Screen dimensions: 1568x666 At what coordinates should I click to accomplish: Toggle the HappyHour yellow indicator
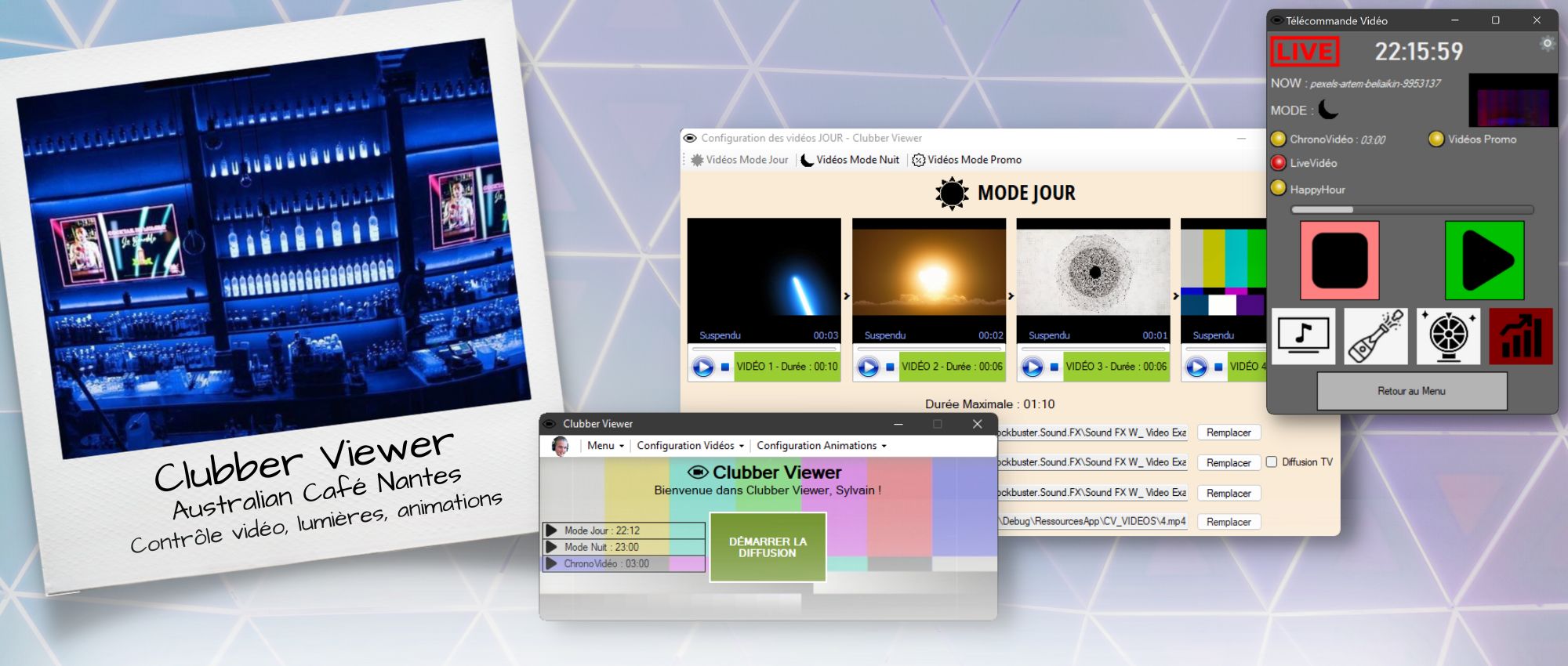[1279, 188]
